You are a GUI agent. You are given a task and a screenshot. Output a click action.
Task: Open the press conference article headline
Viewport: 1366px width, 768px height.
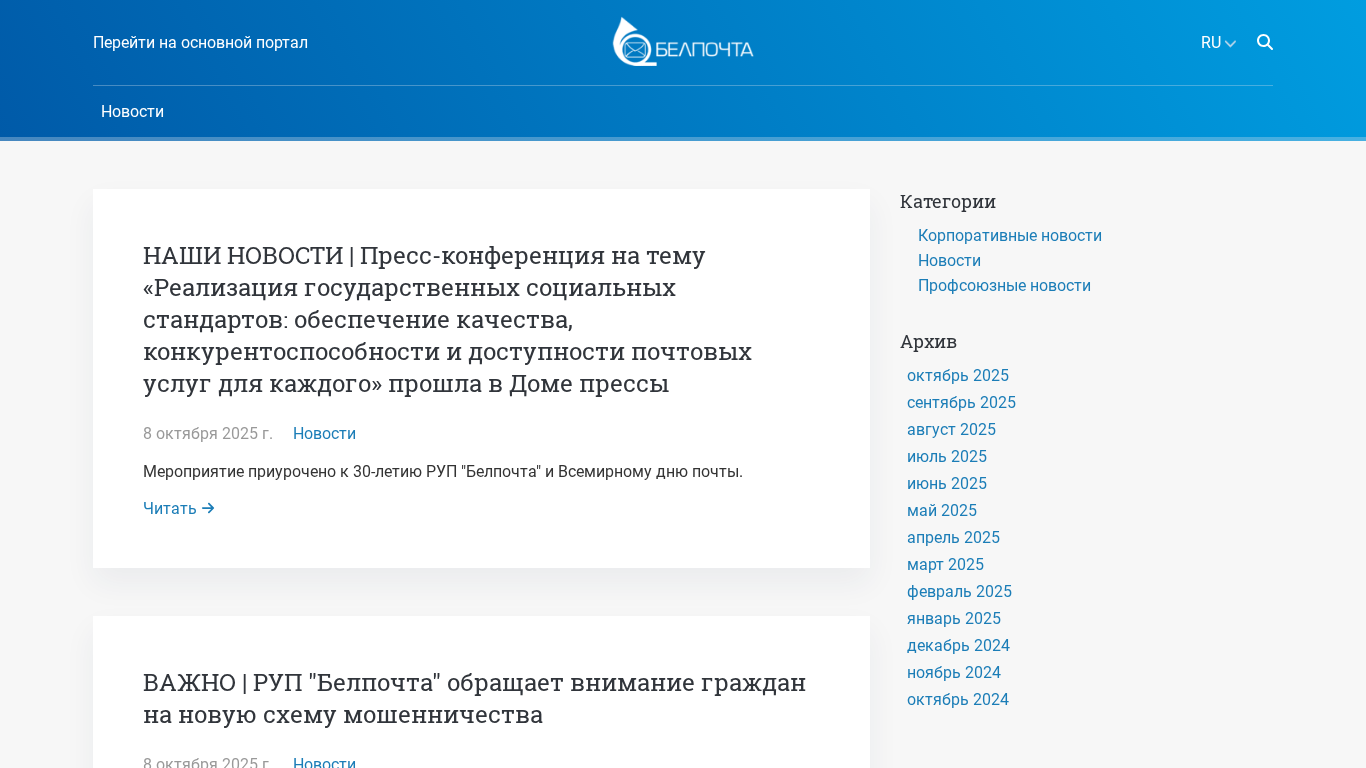pos(447,319)
